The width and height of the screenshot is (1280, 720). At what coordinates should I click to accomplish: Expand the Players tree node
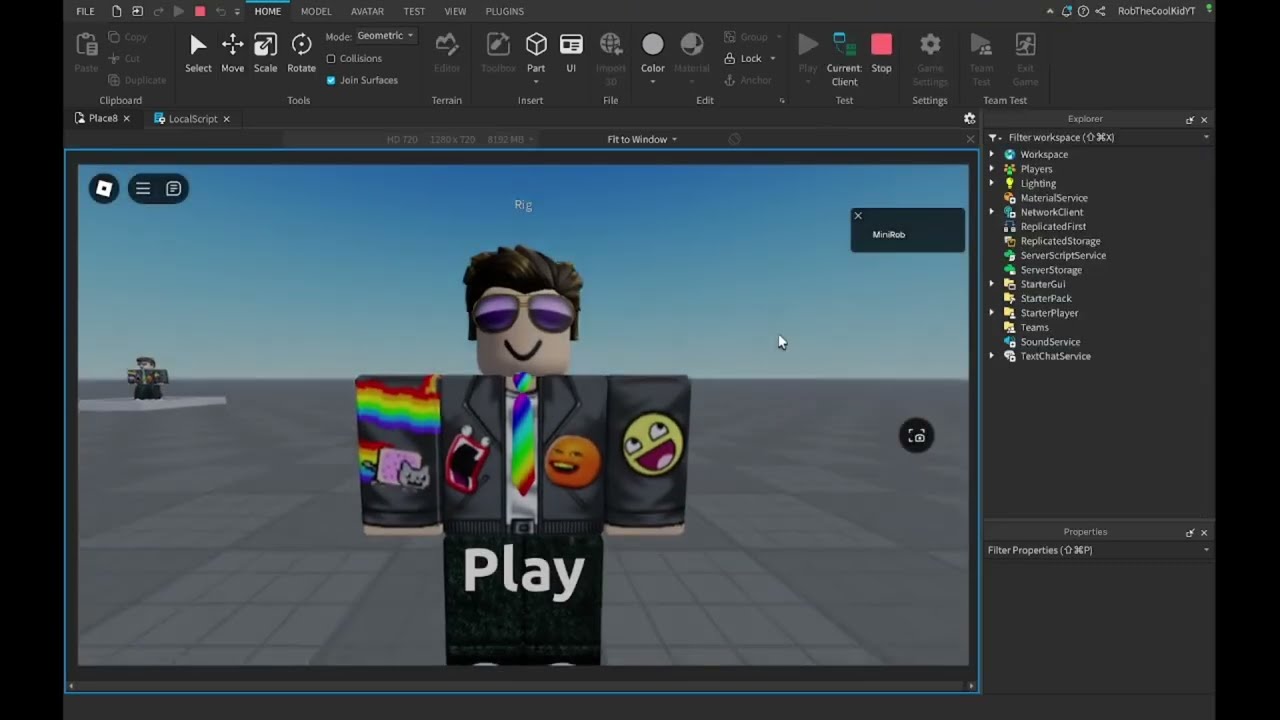992,169
